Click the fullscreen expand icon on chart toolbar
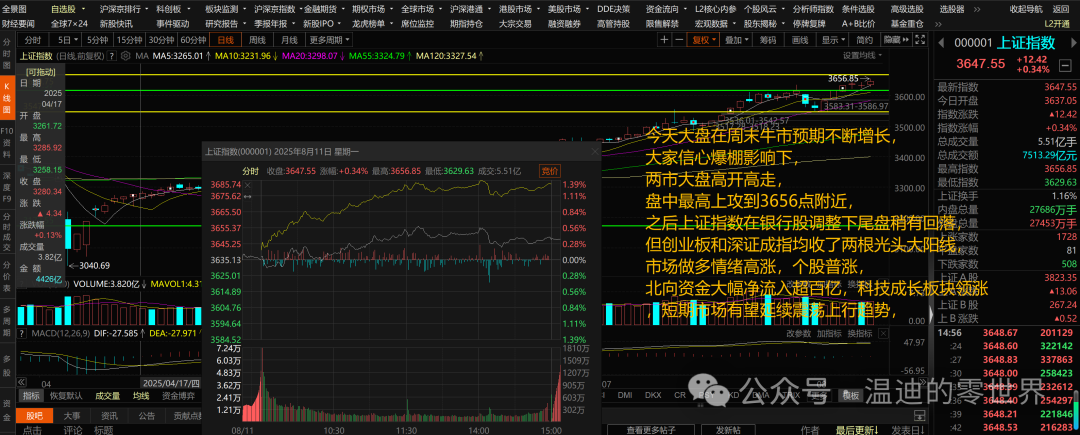The height and width of the screenshot is (435, 1080). pyautogui.click(x=918, y=40)
